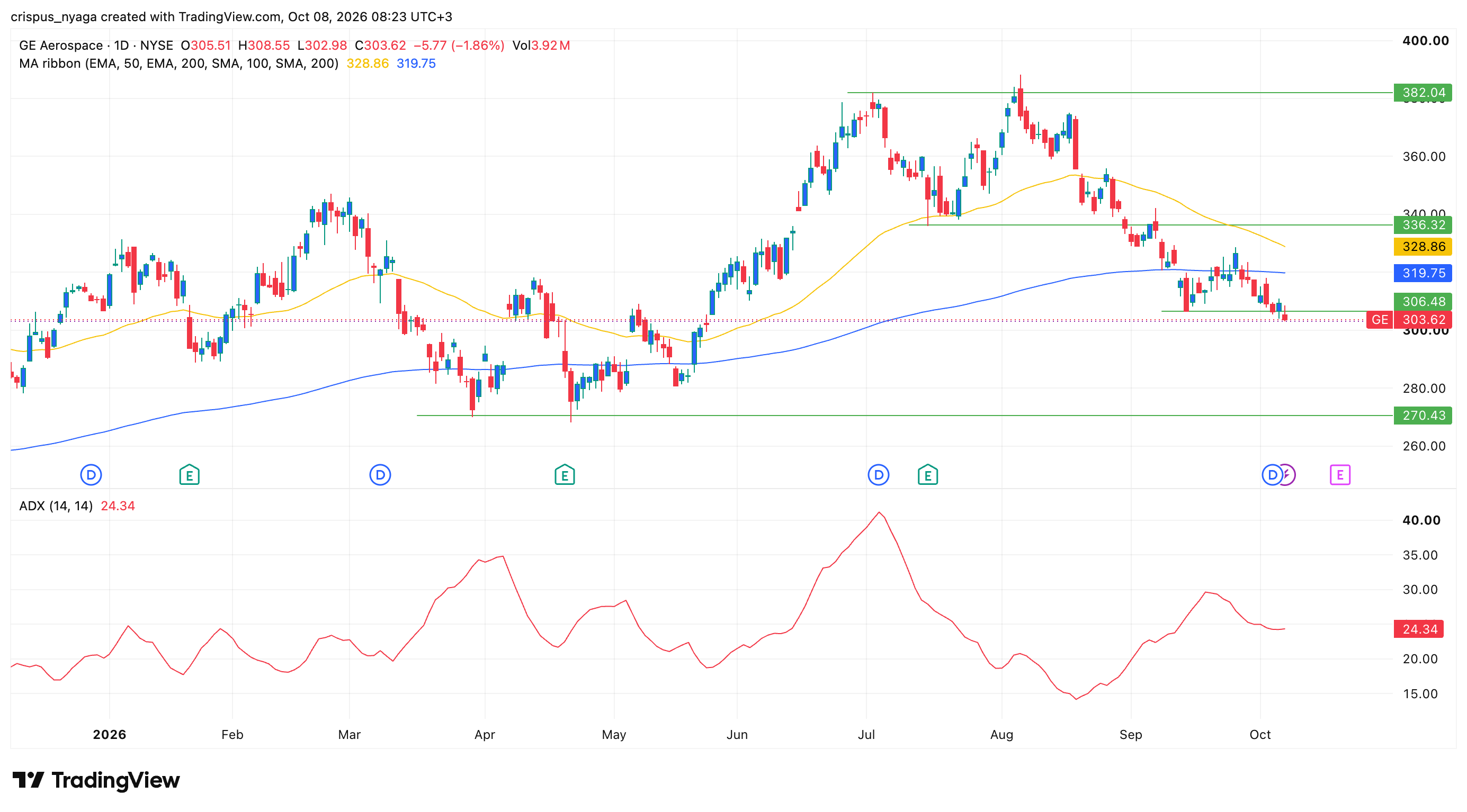Click the Vol 3.92 M reading
This screenshot has height=812, width=1467.
click(x=541, y=46)
